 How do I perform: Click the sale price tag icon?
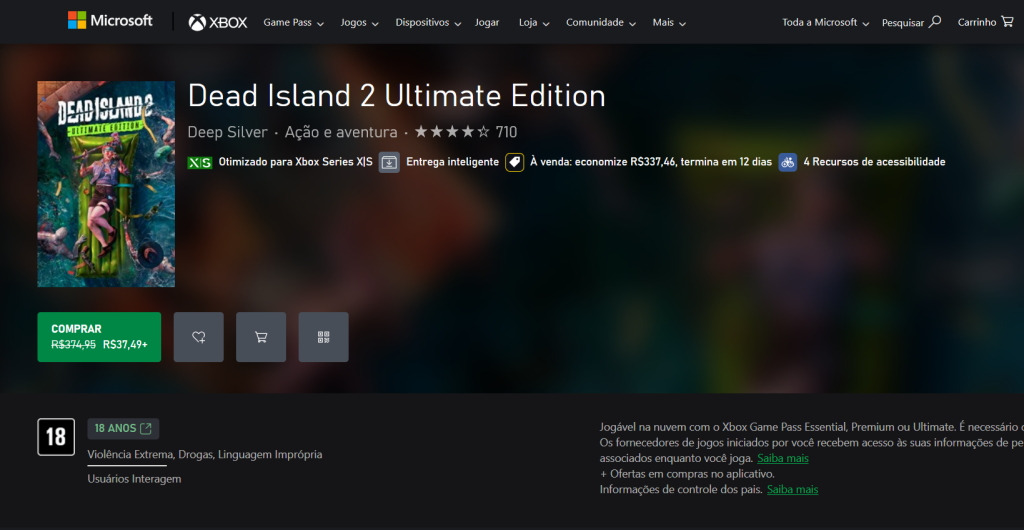(x=514, y=162)
